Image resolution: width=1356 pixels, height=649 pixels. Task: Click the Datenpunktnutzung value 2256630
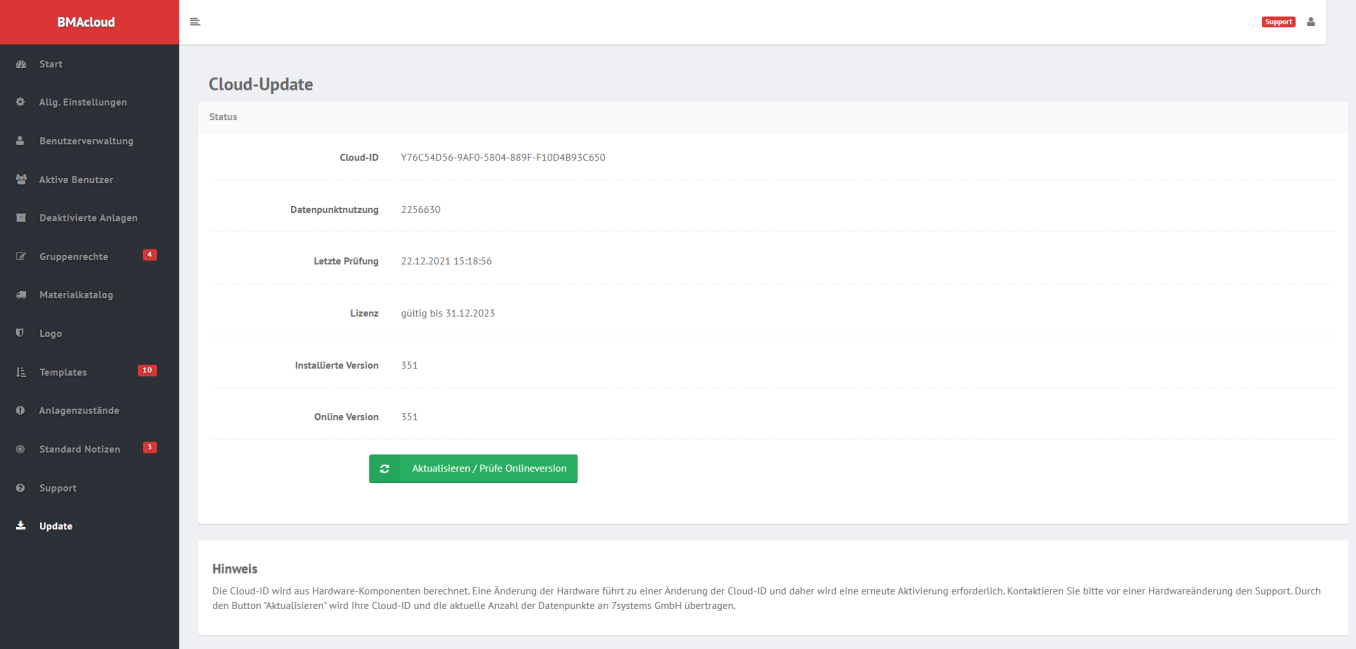point(421,210)
